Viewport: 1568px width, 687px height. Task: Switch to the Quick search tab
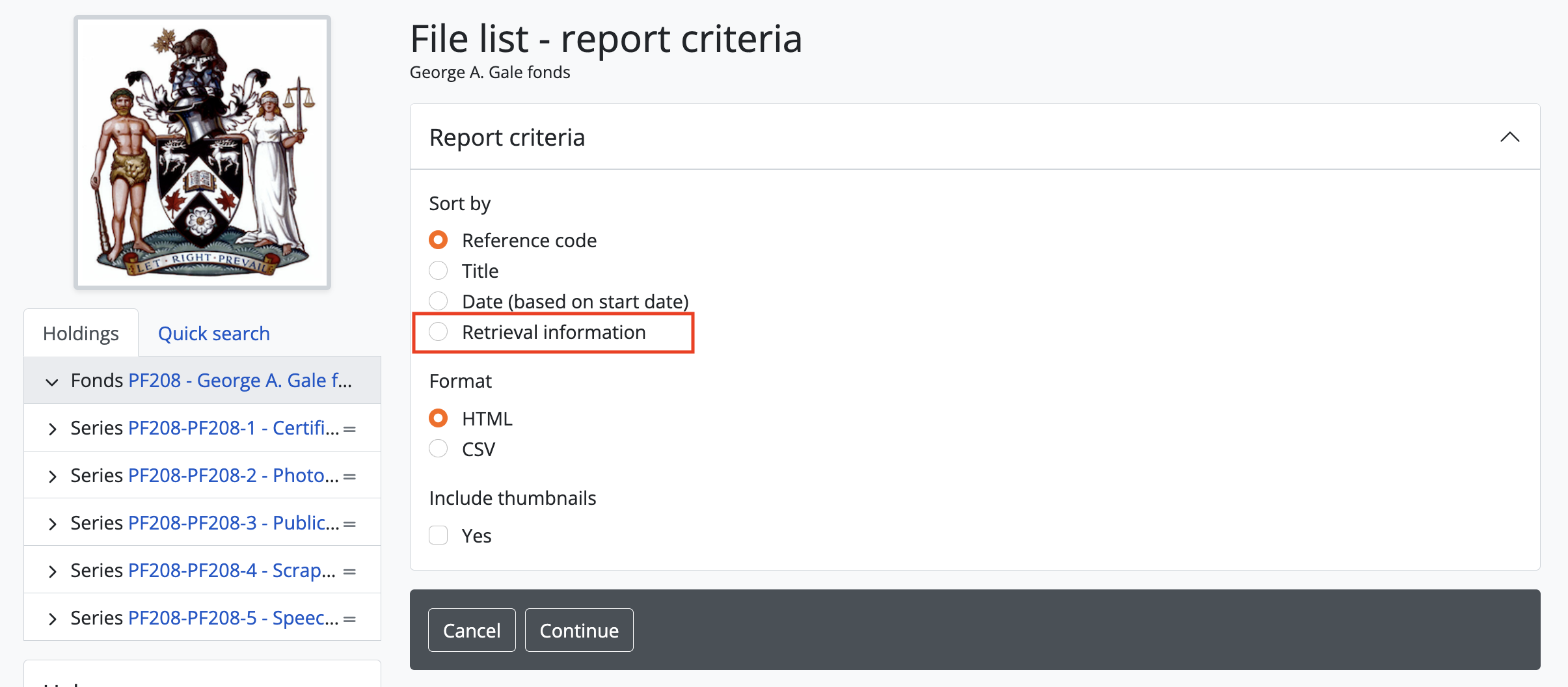213,333
